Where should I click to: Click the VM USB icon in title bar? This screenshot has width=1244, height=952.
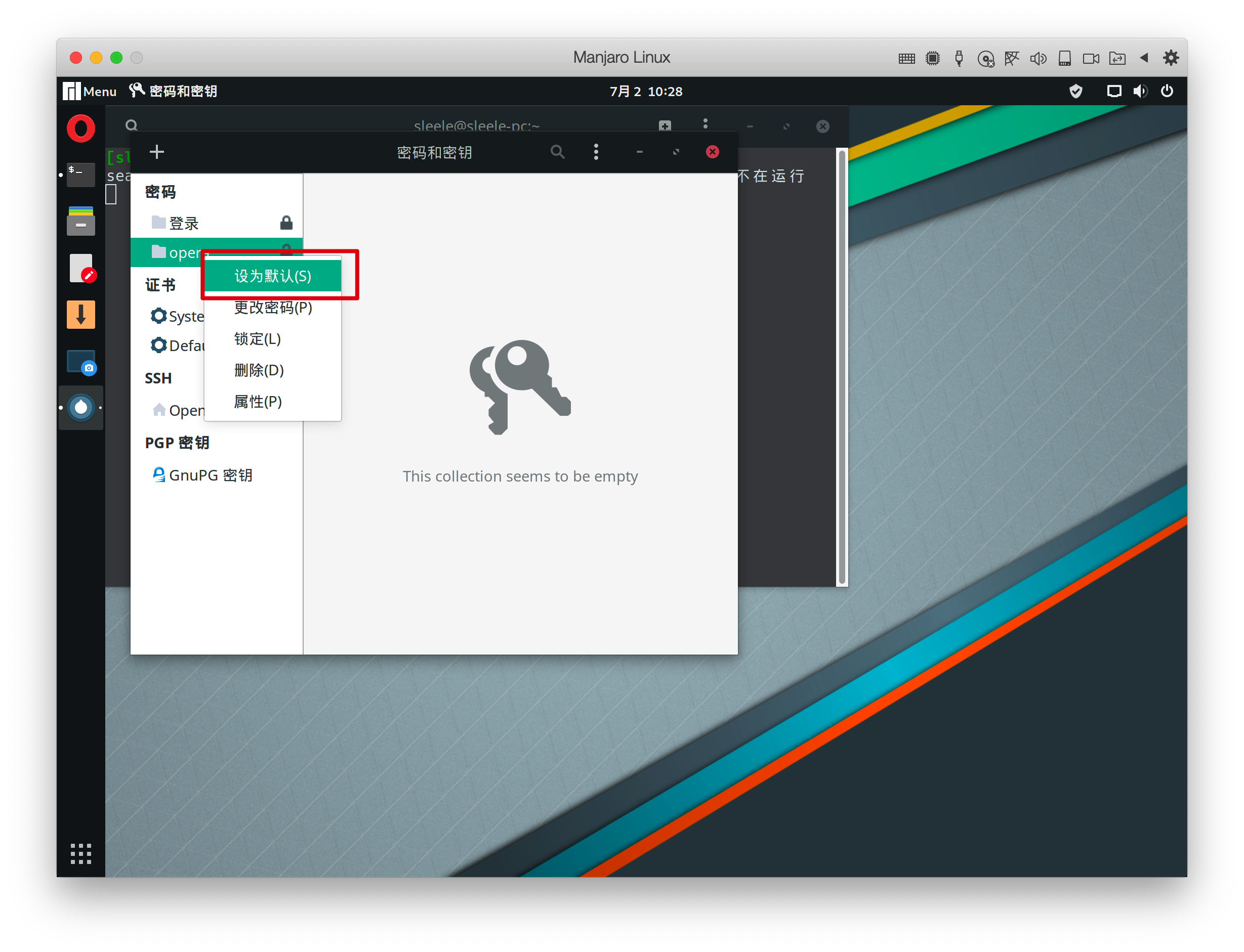(959, 58)
